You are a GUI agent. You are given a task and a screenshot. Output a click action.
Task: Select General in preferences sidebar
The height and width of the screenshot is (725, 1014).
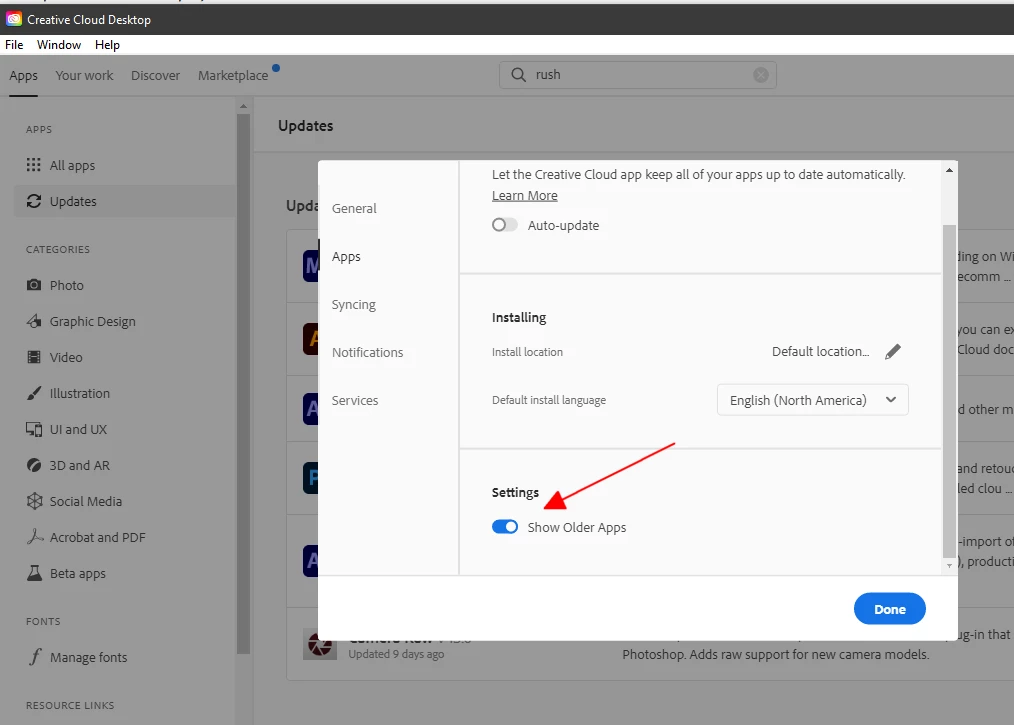pos(354,208)
